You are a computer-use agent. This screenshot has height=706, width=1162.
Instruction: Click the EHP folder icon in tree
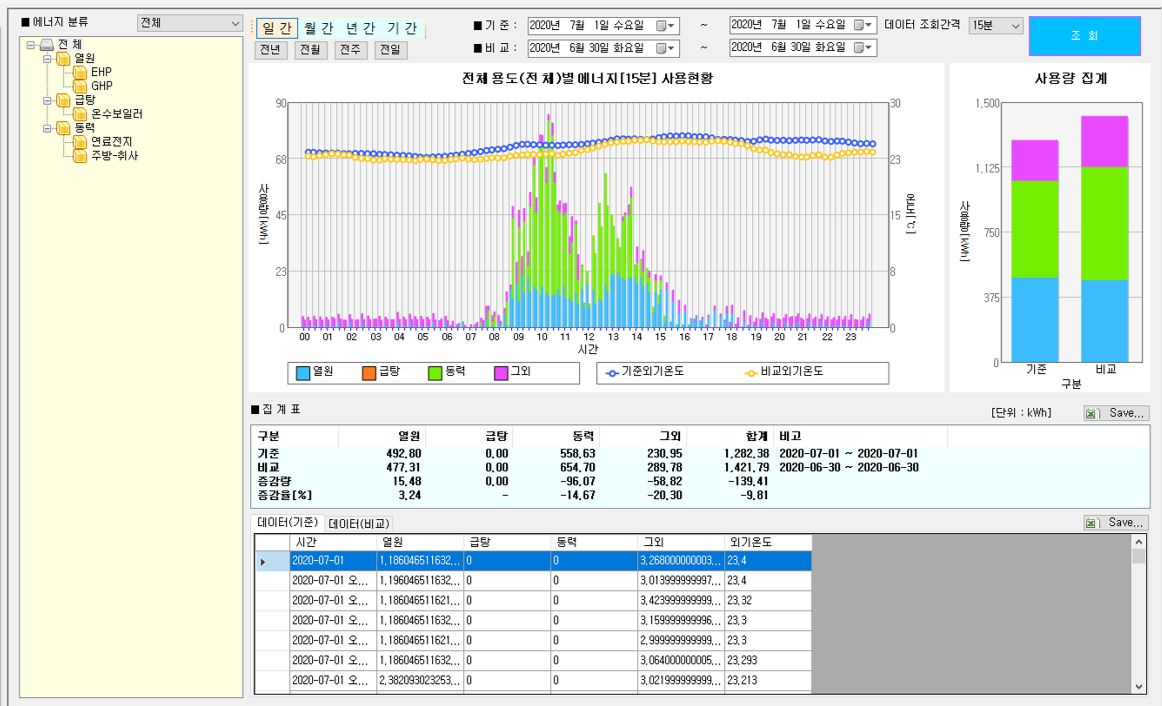80,73
